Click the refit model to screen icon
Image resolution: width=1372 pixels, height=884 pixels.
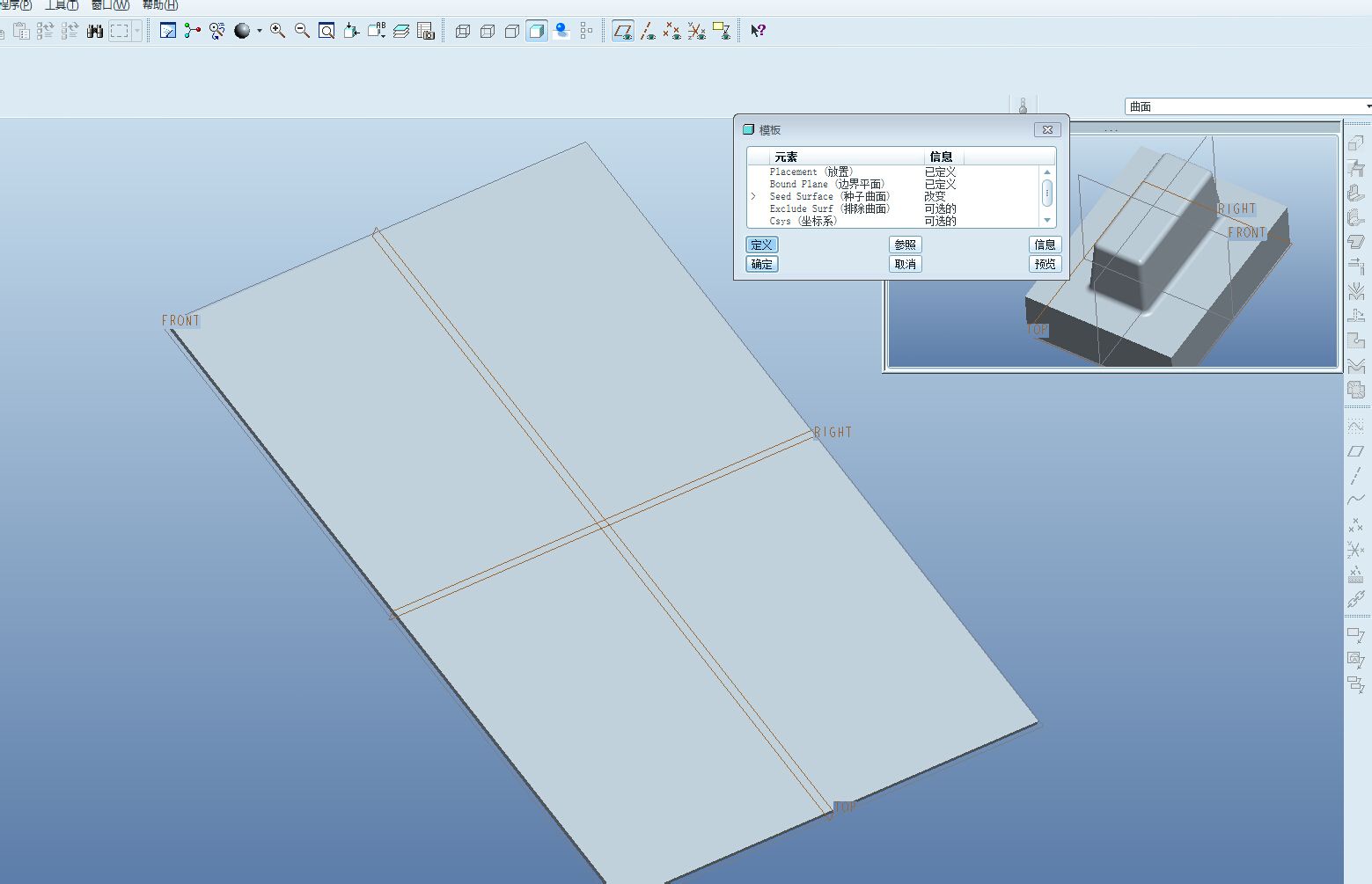point(326,31)
